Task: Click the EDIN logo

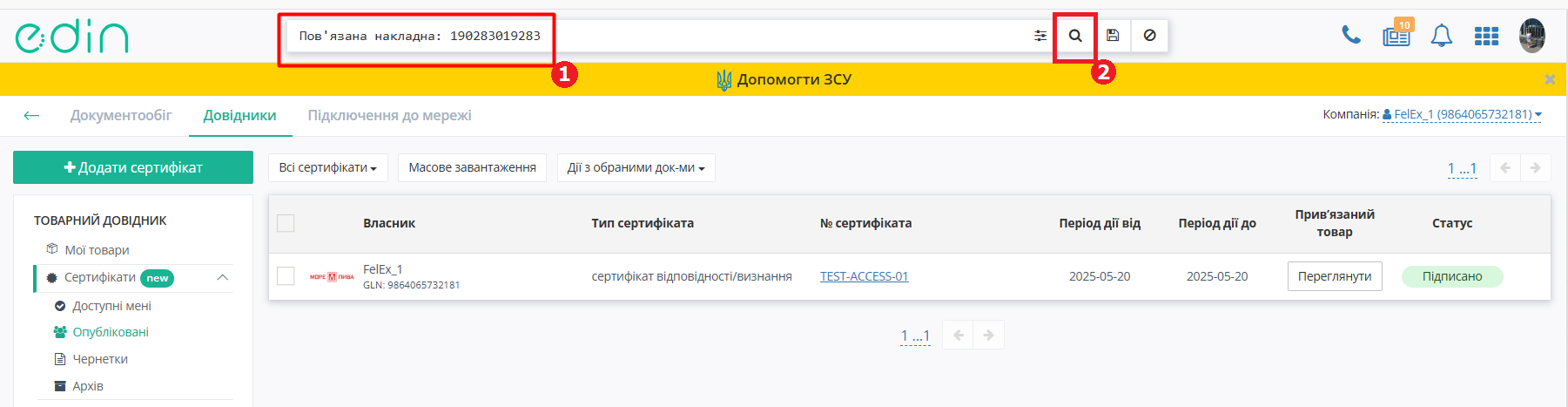Action: click(71, 37)
